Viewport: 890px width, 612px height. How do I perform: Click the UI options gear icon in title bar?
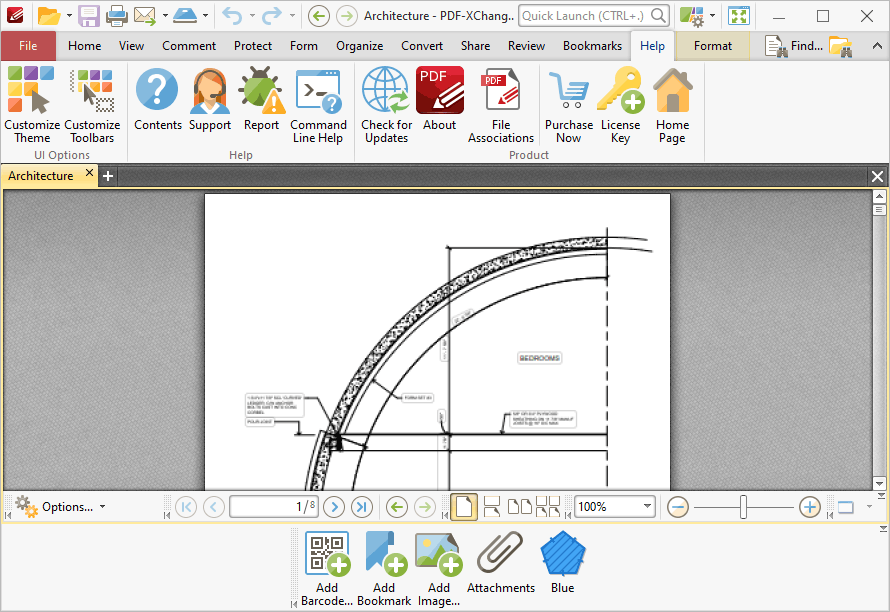point(691,16)
